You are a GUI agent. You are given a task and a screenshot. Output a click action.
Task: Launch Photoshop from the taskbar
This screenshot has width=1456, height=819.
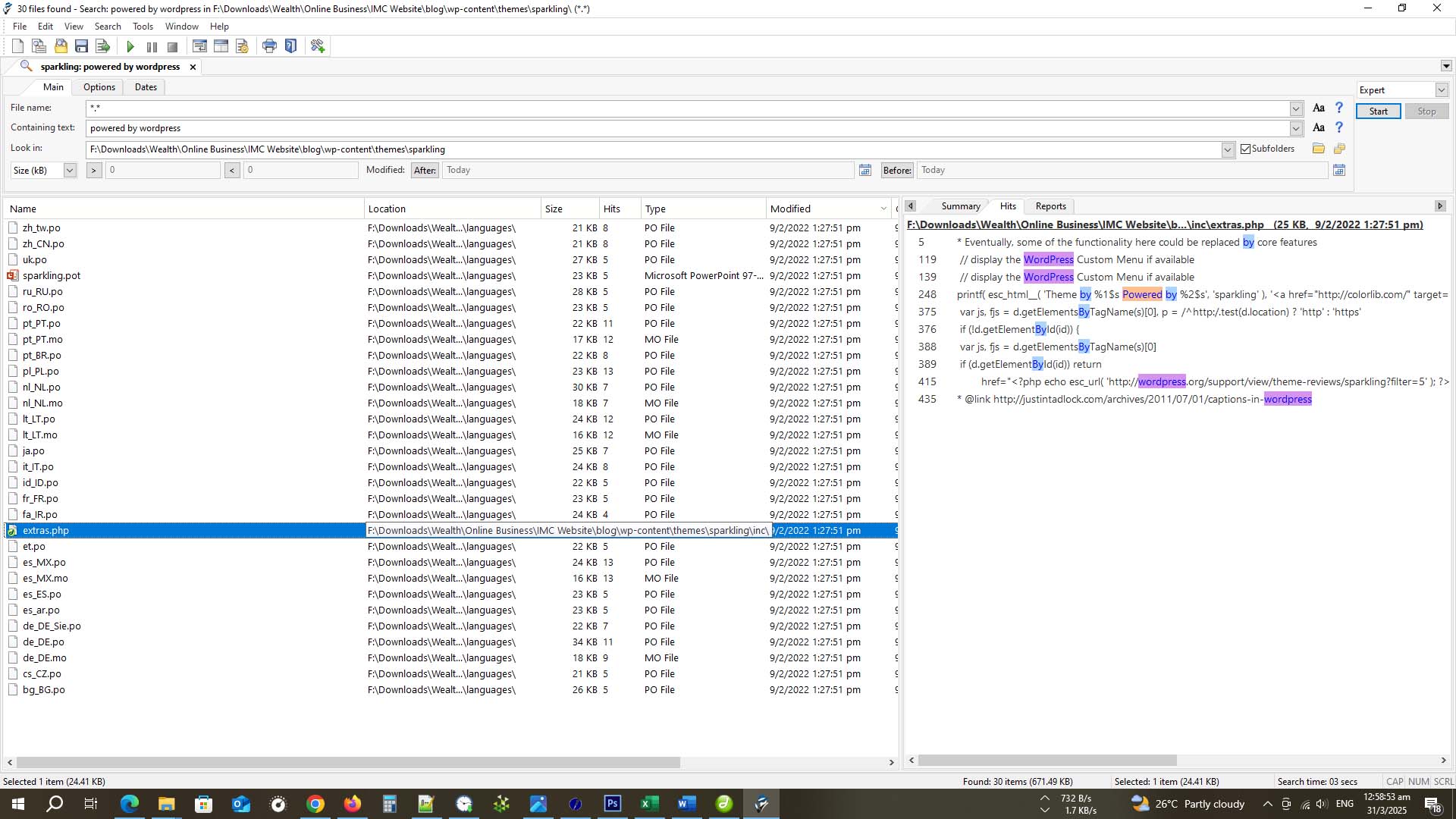(x=613, y=804)
